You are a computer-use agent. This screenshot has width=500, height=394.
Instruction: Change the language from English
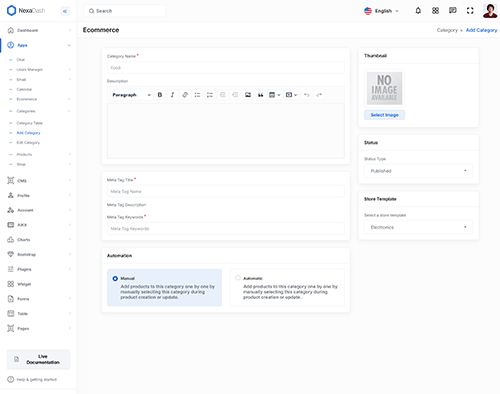[381, 11]
